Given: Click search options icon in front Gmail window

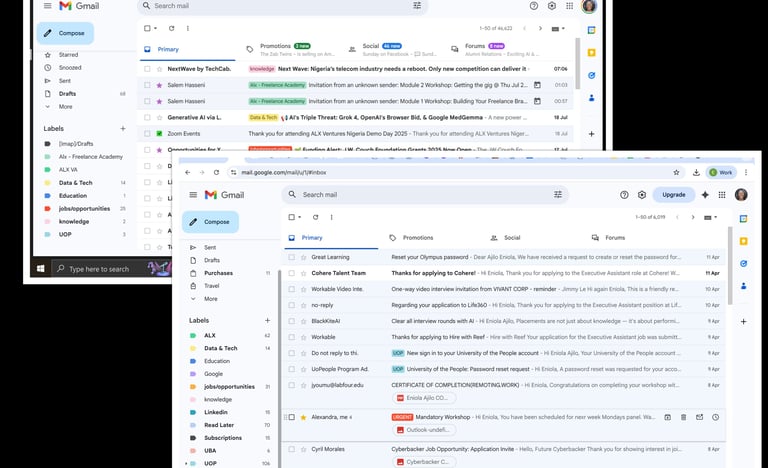Looking at the screenshot, I should click(558, 195).
